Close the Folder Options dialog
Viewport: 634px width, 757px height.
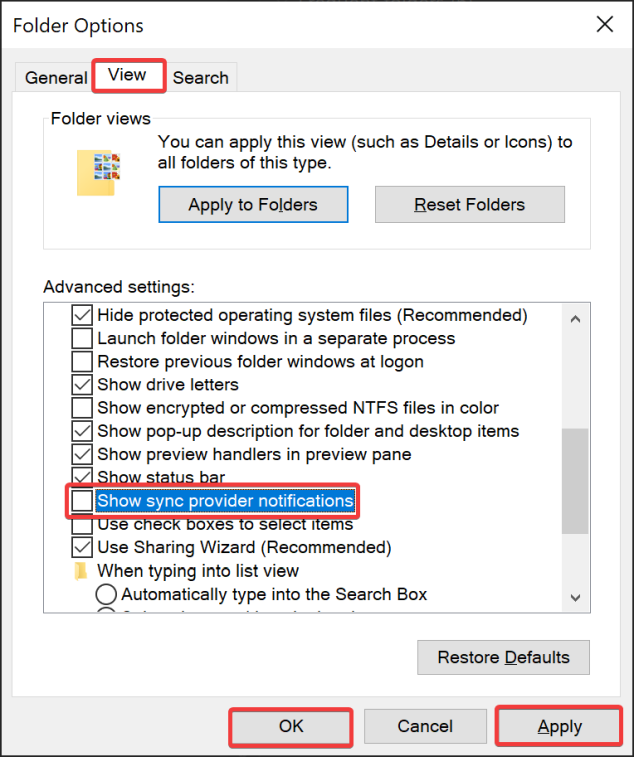tap(604, 25)
